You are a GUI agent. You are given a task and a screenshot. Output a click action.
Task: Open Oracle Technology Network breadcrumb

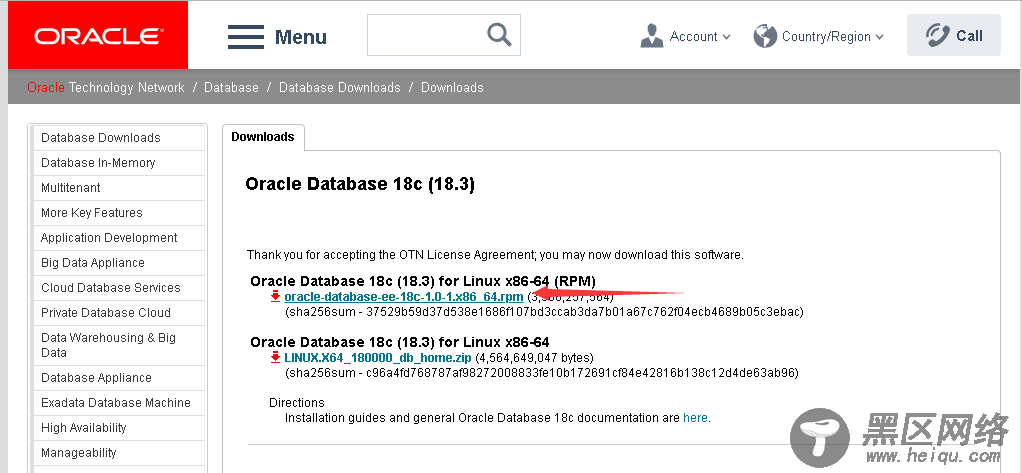pos(106,87)
